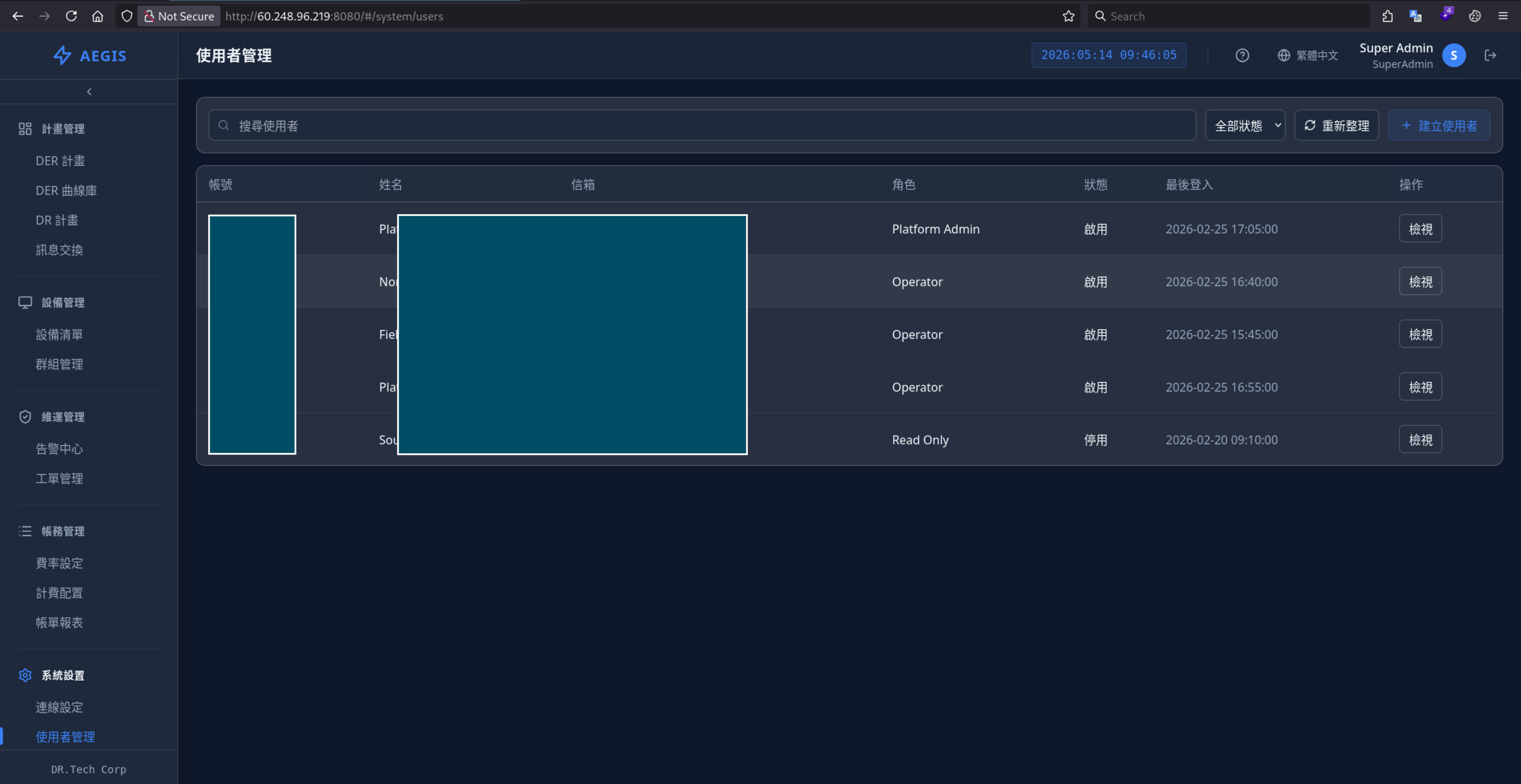The height and width of the screenshot is (784, 1521).
Task: Click the 重新整理 refresh button
Action: click(1336, 125)
